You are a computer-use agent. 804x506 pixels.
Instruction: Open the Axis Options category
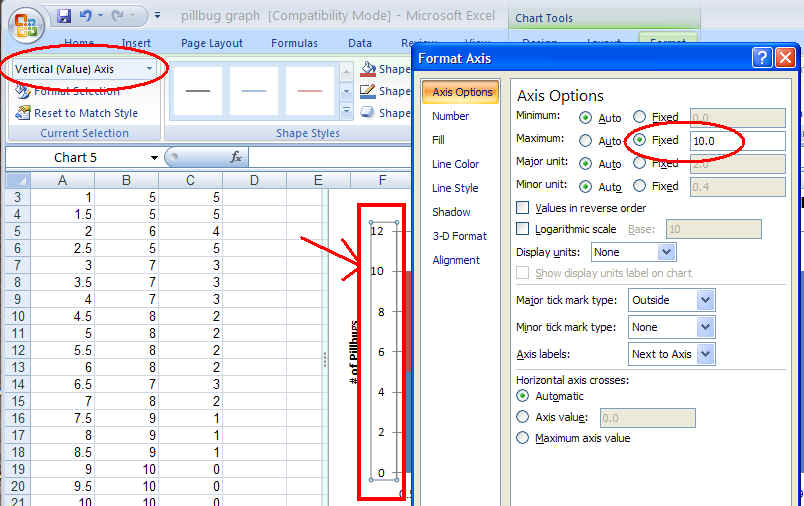pos(461,92)
